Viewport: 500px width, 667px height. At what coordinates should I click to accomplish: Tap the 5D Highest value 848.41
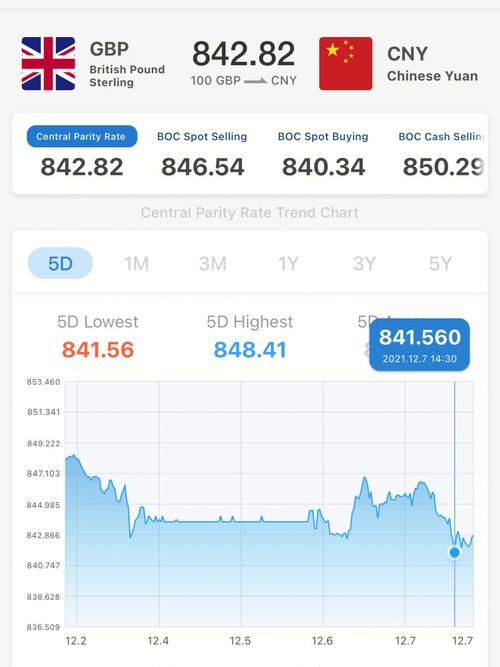tap(250, 350)
